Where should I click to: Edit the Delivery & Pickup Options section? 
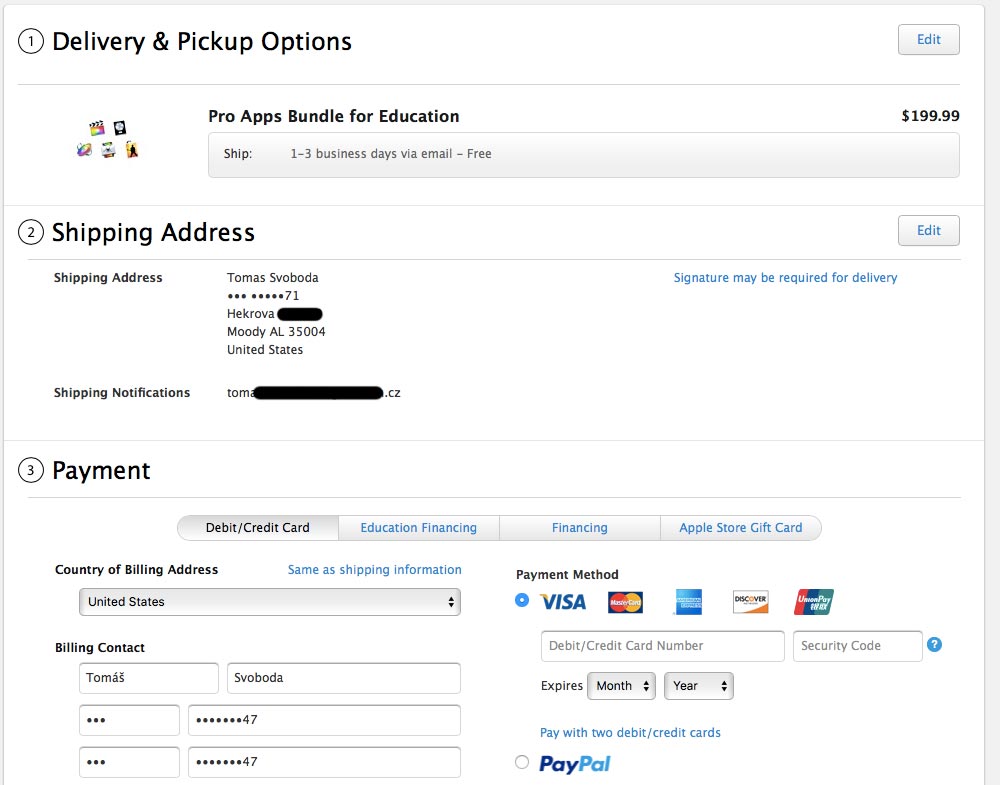[x=928, y=40]
